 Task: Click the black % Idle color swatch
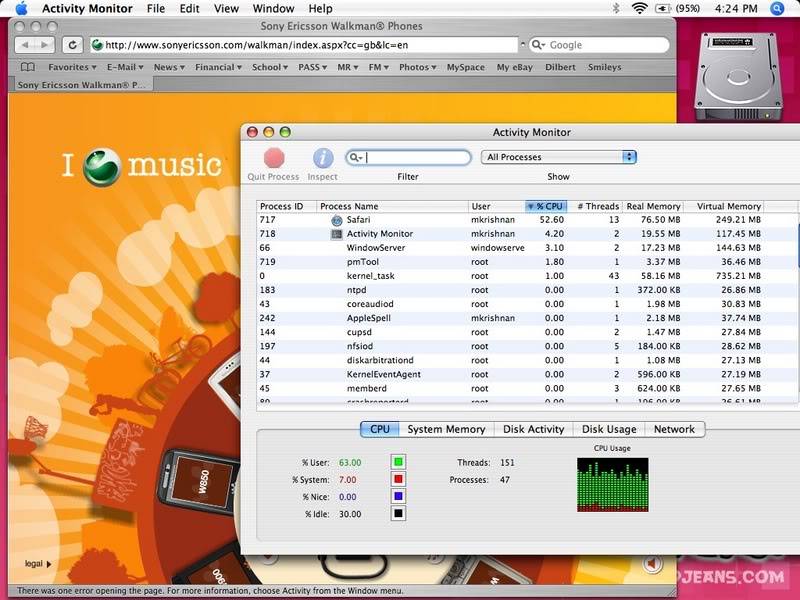[x=398, y=514]
